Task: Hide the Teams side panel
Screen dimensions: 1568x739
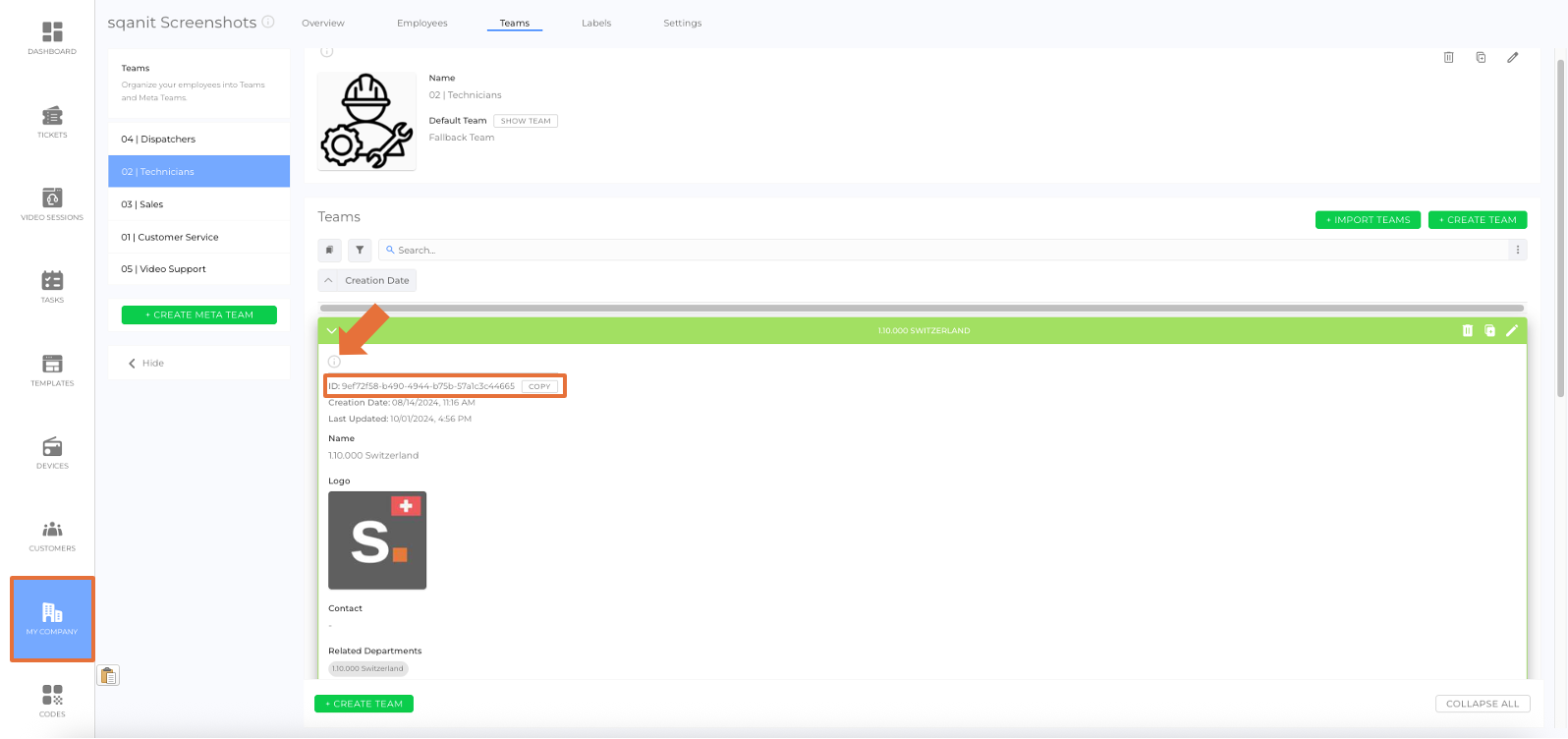Action: tap(146, 364)
